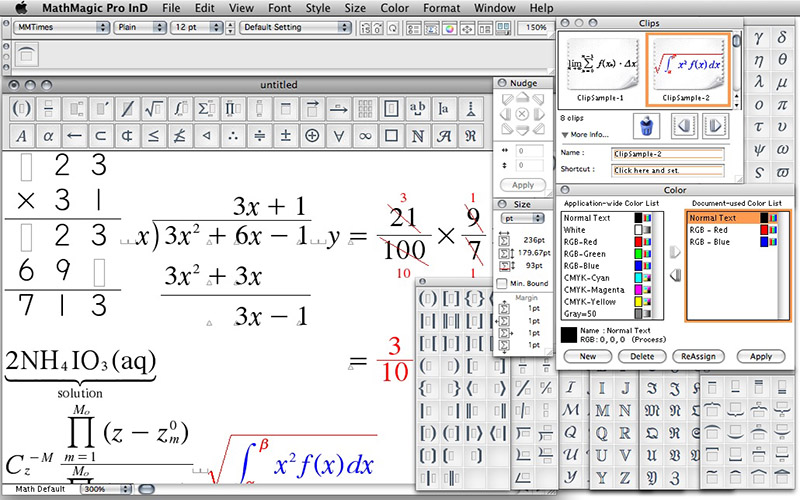The width and height of the screenshot is (800, 500).
Task: Click the Clips next-clip arrow icon
Action: [x=715, y=126]
